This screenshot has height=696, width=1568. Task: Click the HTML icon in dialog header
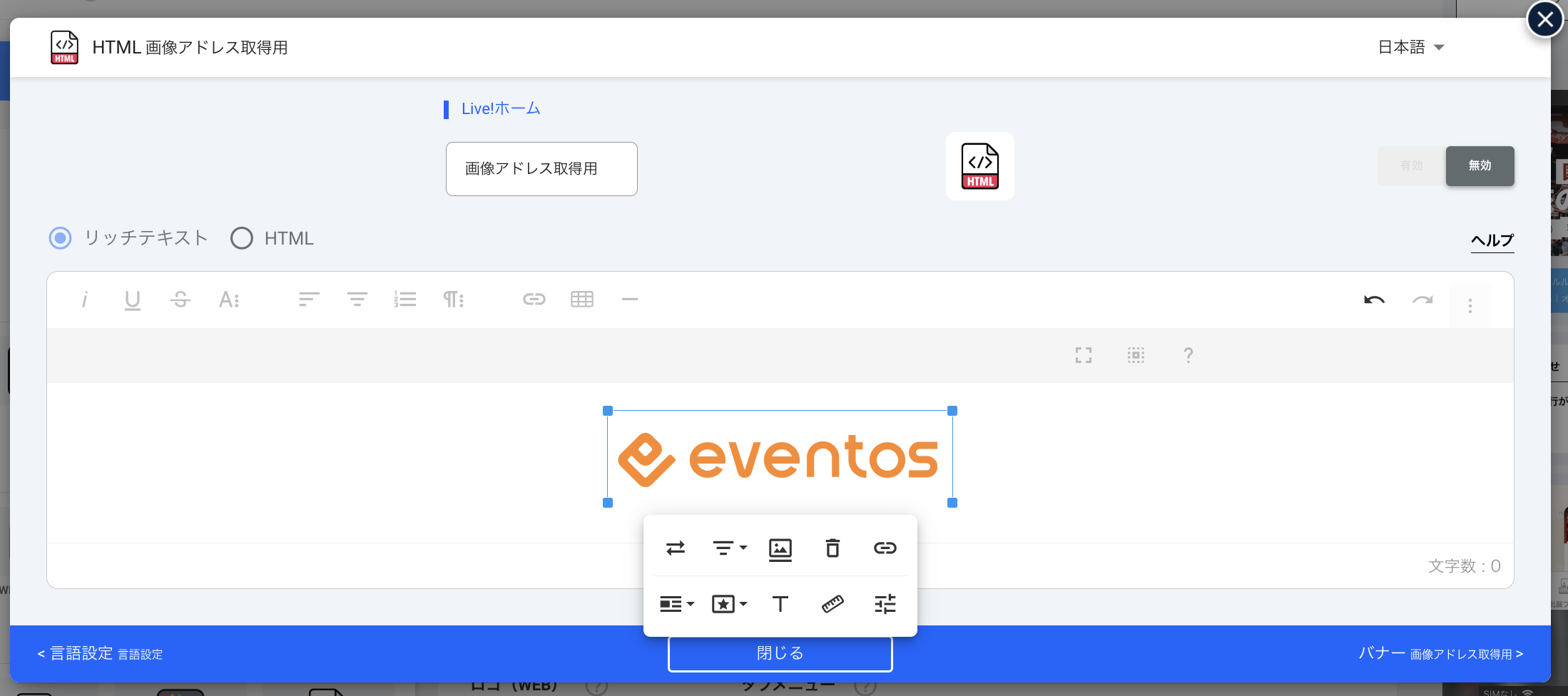coord(64,47)
